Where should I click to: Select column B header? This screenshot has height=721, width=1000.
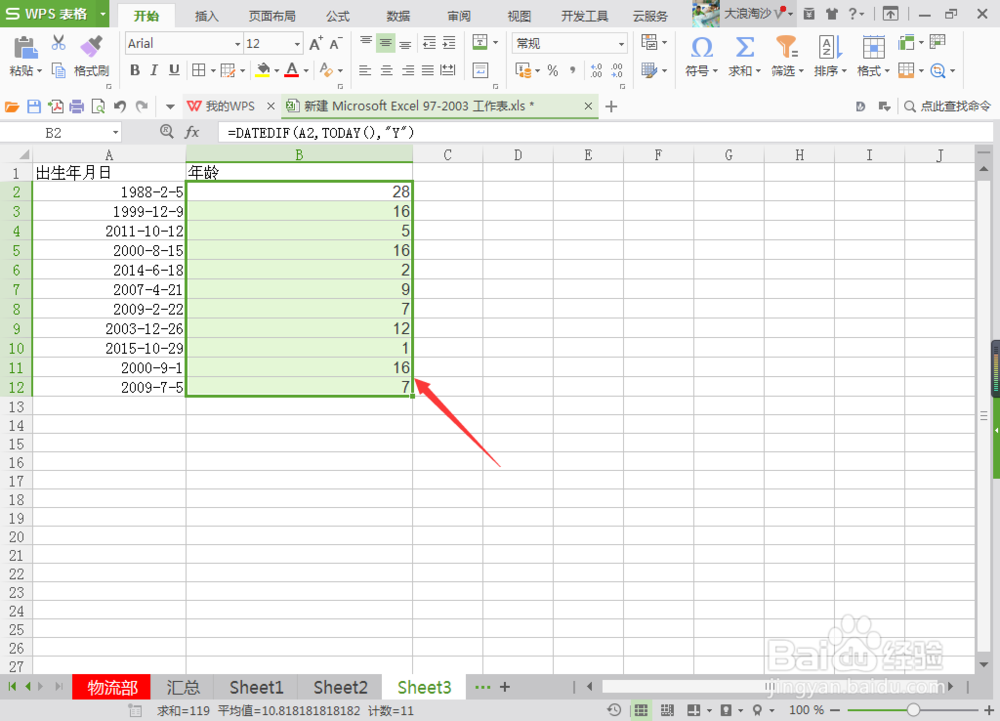[299, 155]
